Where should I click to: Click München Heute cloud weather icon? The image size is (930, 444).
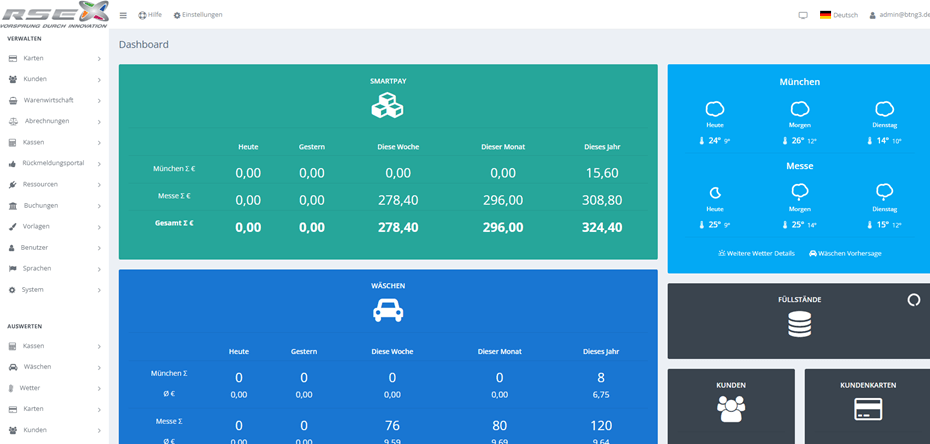(715, 109)
